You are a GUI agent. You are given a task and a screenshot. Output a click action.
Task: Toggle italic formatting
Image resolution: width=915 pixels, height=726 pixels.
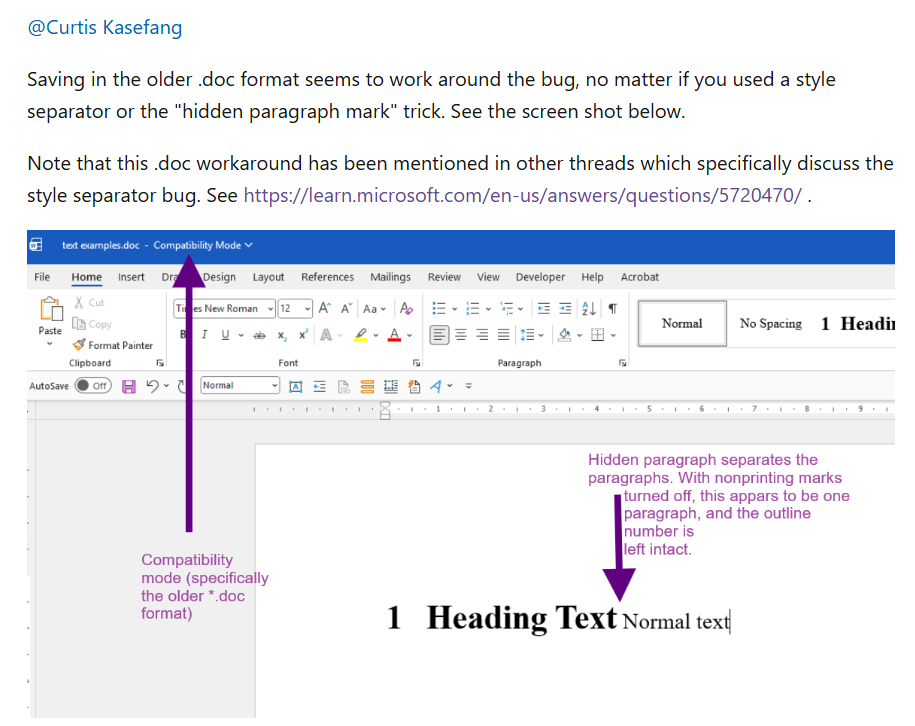[x=204, y=334]
